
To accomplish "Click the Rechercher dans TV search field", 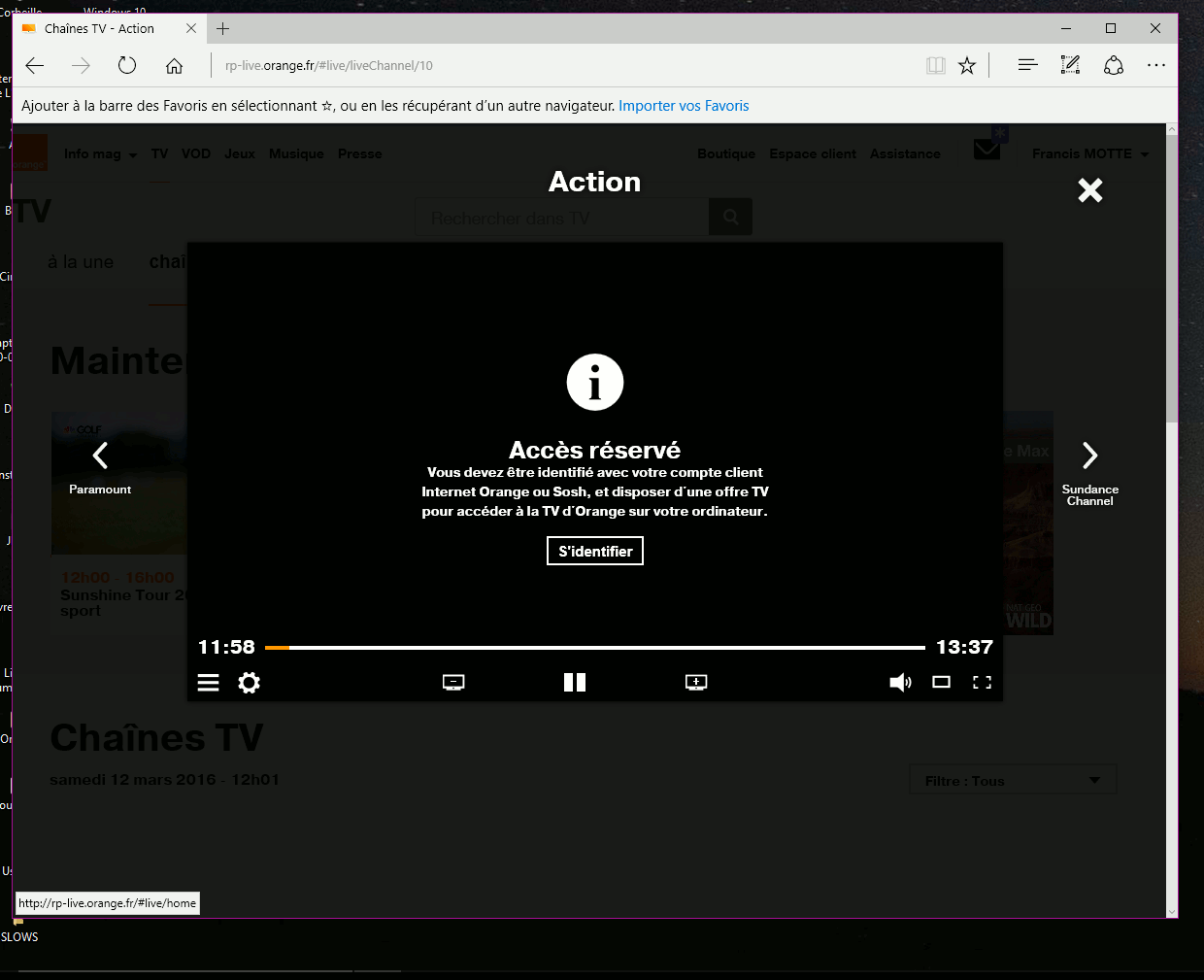I will tap(562, 218).
